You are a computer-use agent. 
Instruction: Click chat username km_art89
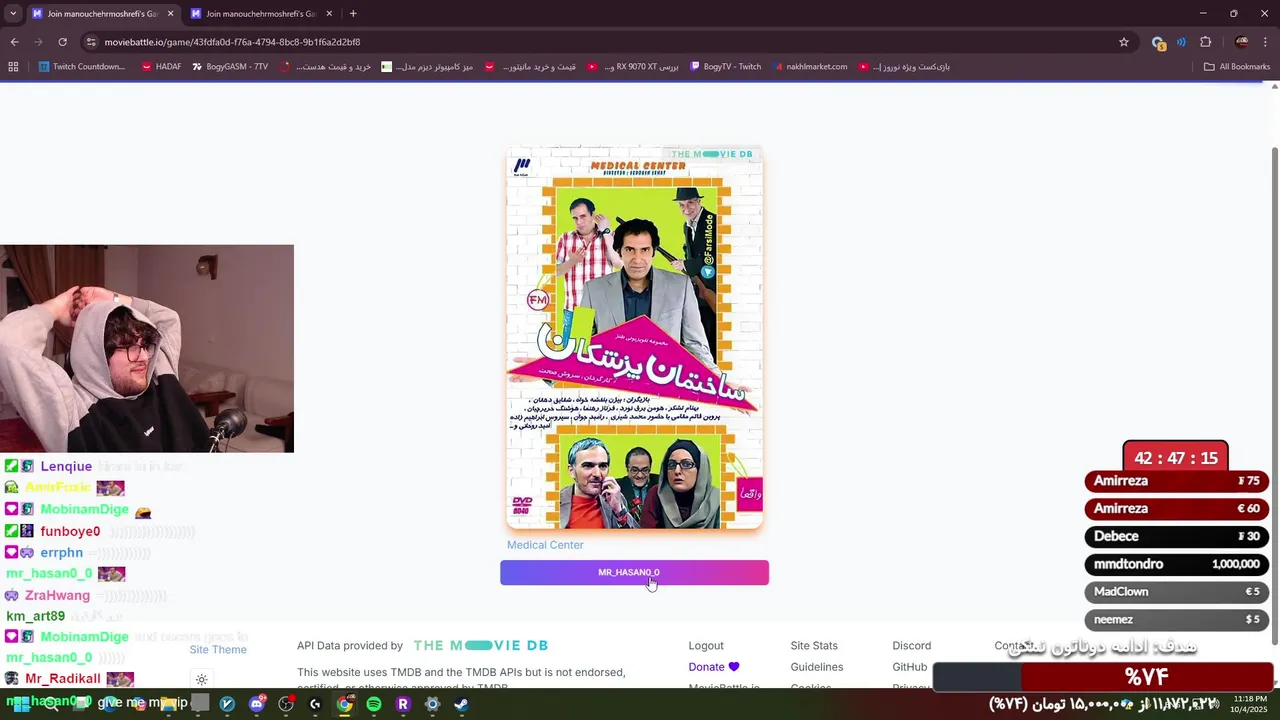tap(35, 616)
